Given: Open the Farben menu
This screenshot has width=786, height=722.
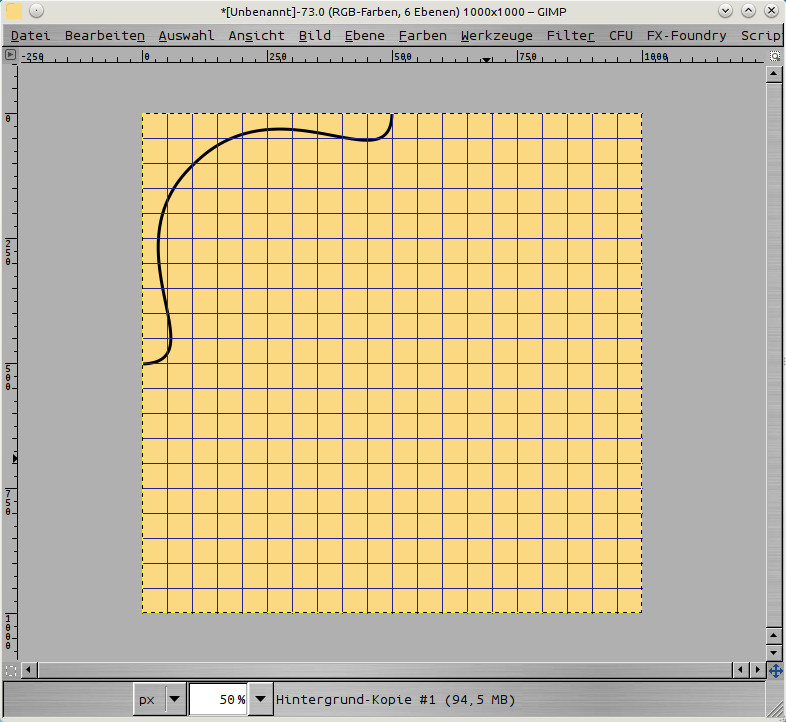Looking at the screenshot, I should tap(422, 35).
